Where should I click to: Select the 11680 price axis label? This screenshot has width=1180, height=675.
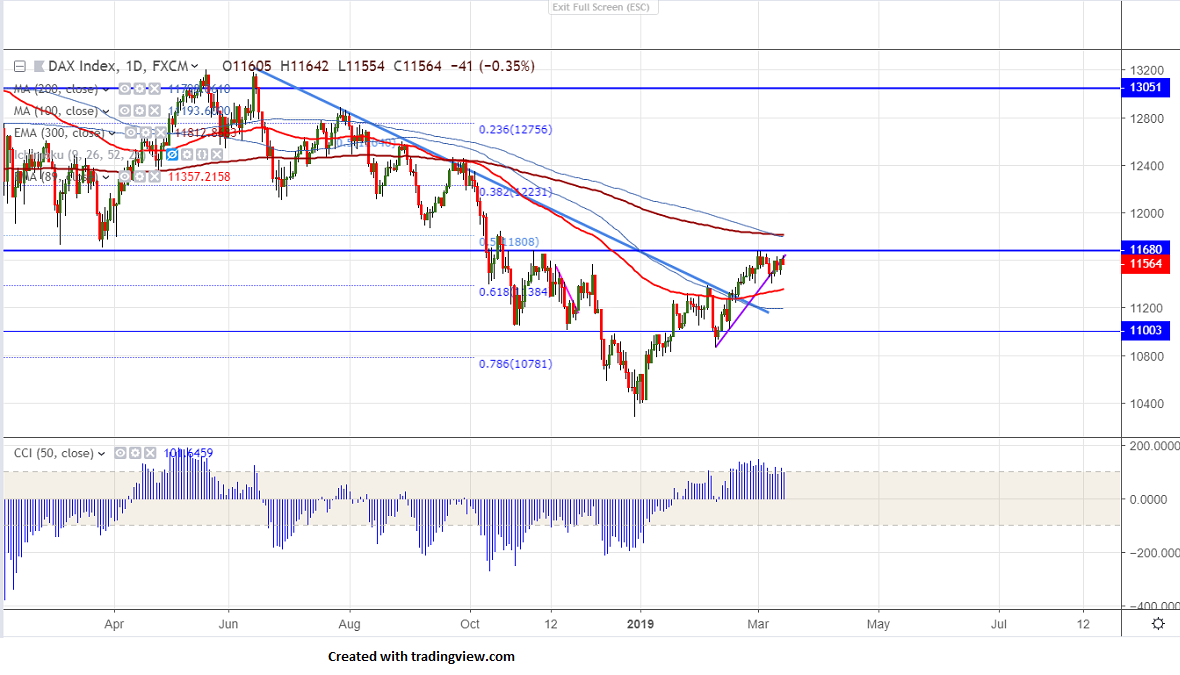point(1145,249)
